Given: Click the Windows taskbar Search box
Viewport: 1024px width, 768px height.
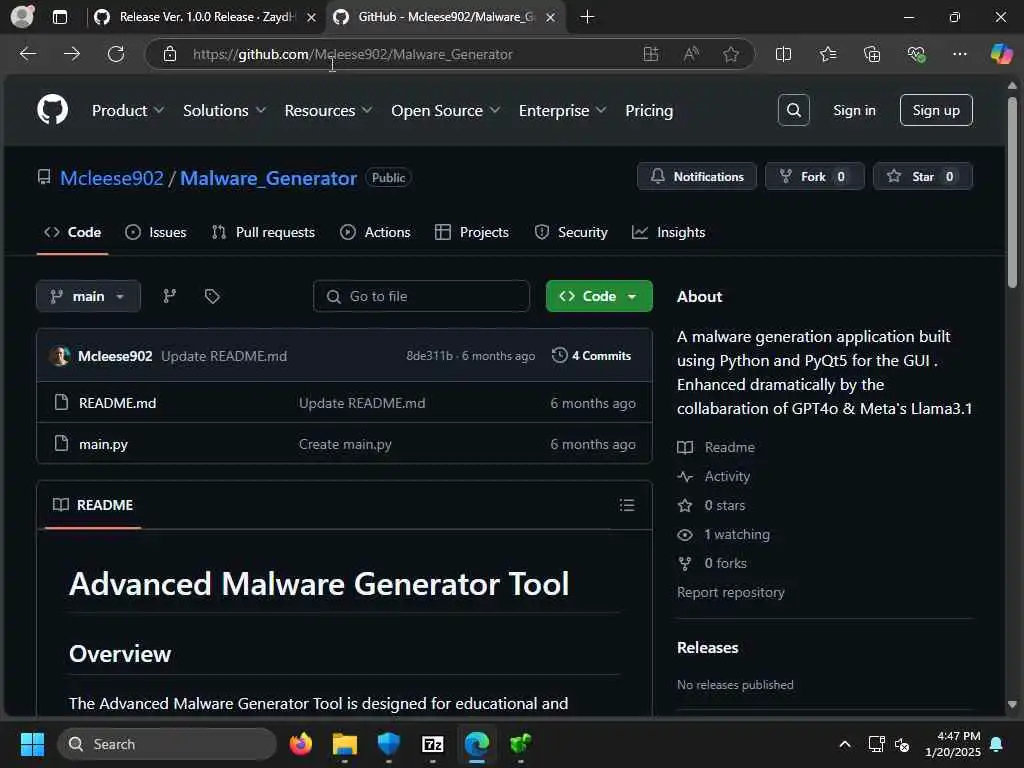Looking at the screenshot, I should point(167,744).
